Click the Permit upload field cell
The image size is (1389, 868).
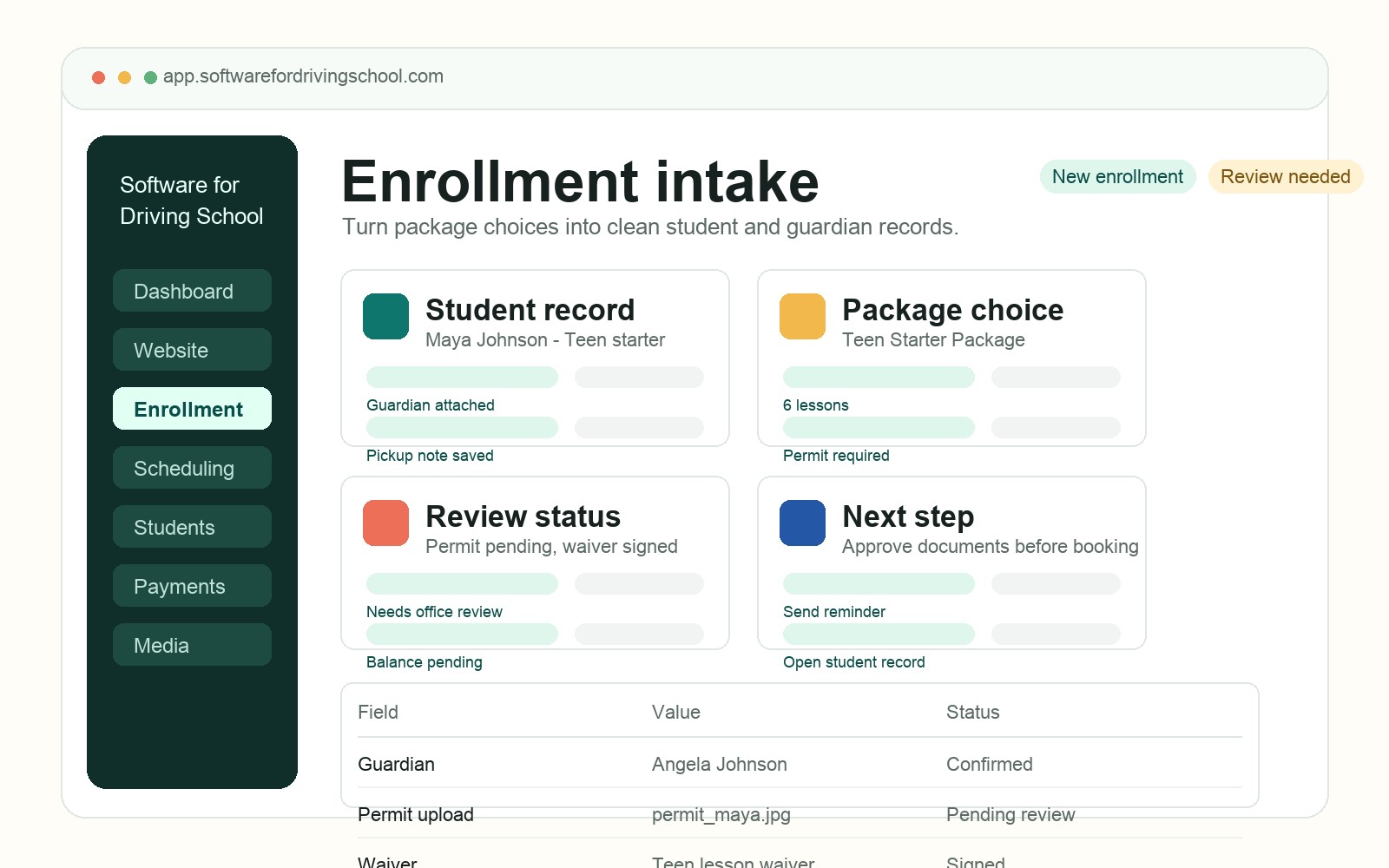coord(416,815)
